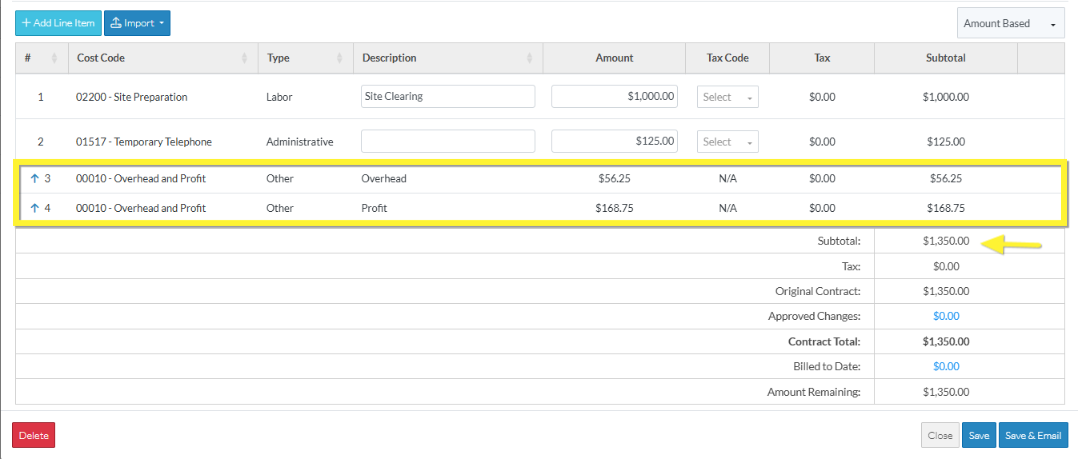This screenshot has height=459, width=1078.
Task: Add a new line item
Action: (58, 23)
